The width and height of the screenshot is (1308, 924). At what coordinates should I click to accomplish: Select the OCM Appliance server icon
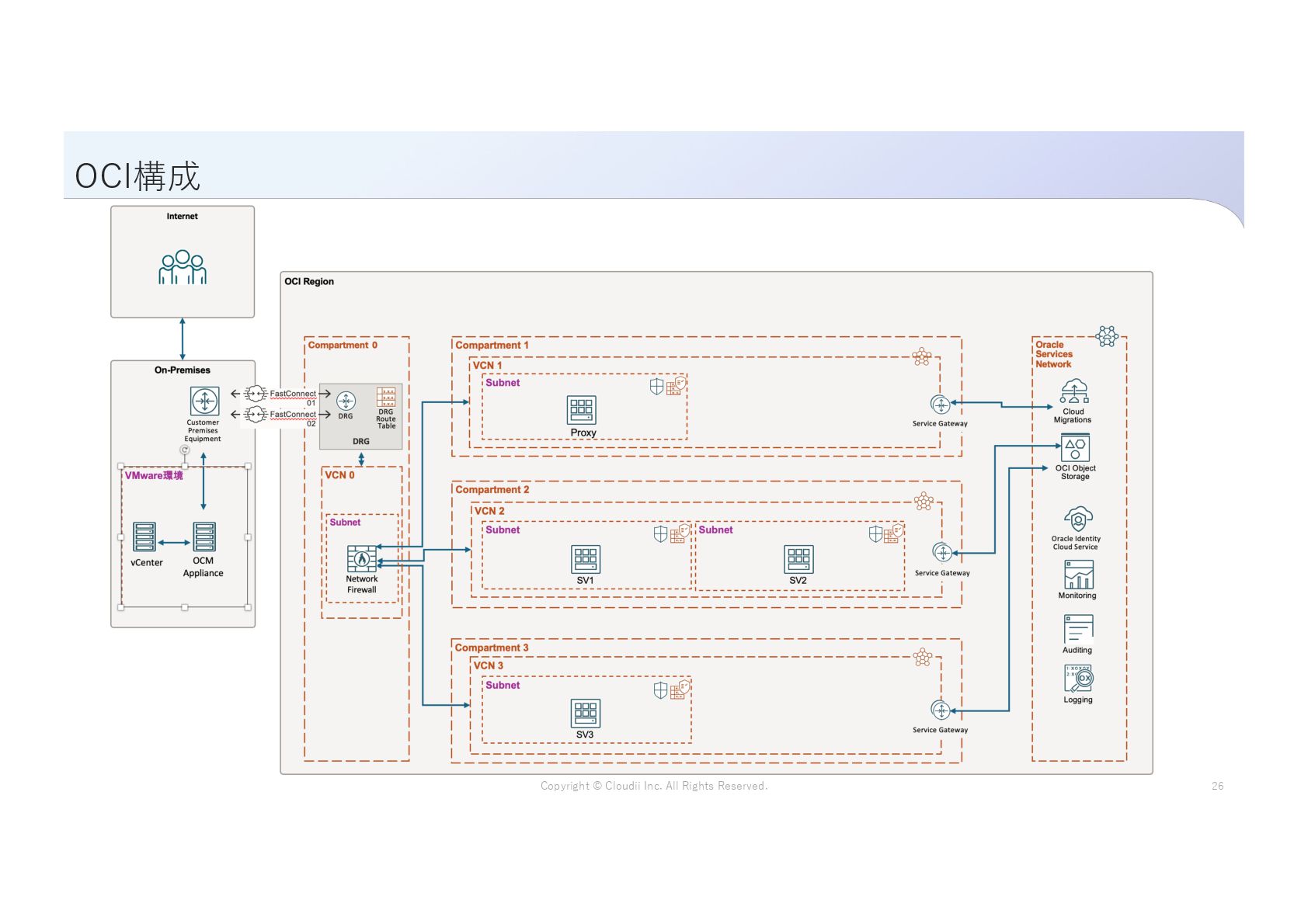coord(204,537)
